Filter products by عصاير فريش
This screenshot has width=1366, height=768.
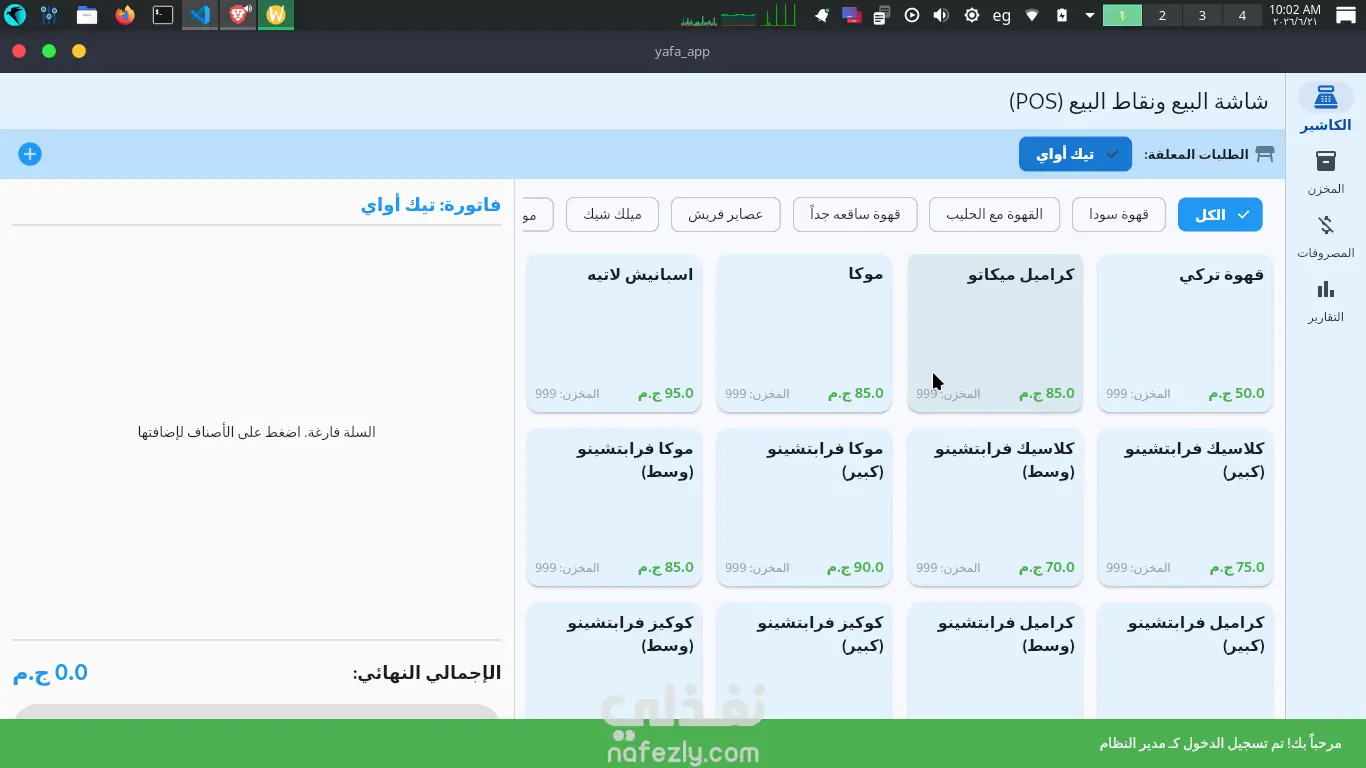pyautogui.click(x=725, y=214)
